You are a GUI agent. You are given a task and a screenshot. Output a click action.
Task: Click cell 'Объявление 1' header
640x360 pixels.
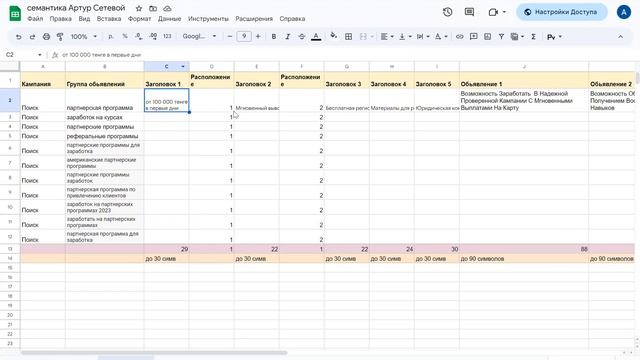click(524, 80)
